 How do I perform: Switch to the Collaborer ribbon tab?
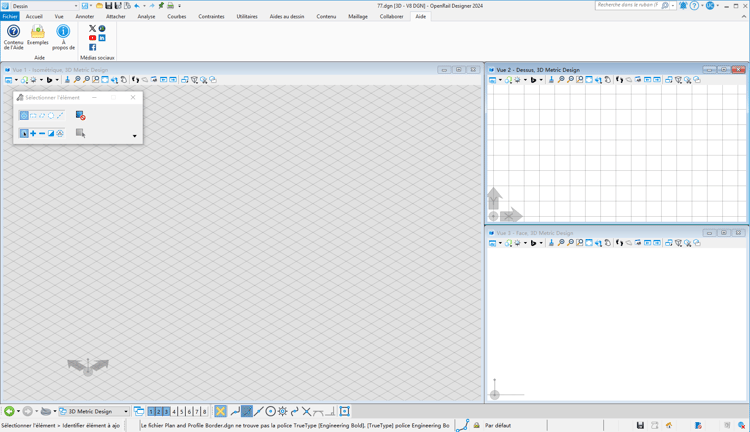[x=391, y=16]
